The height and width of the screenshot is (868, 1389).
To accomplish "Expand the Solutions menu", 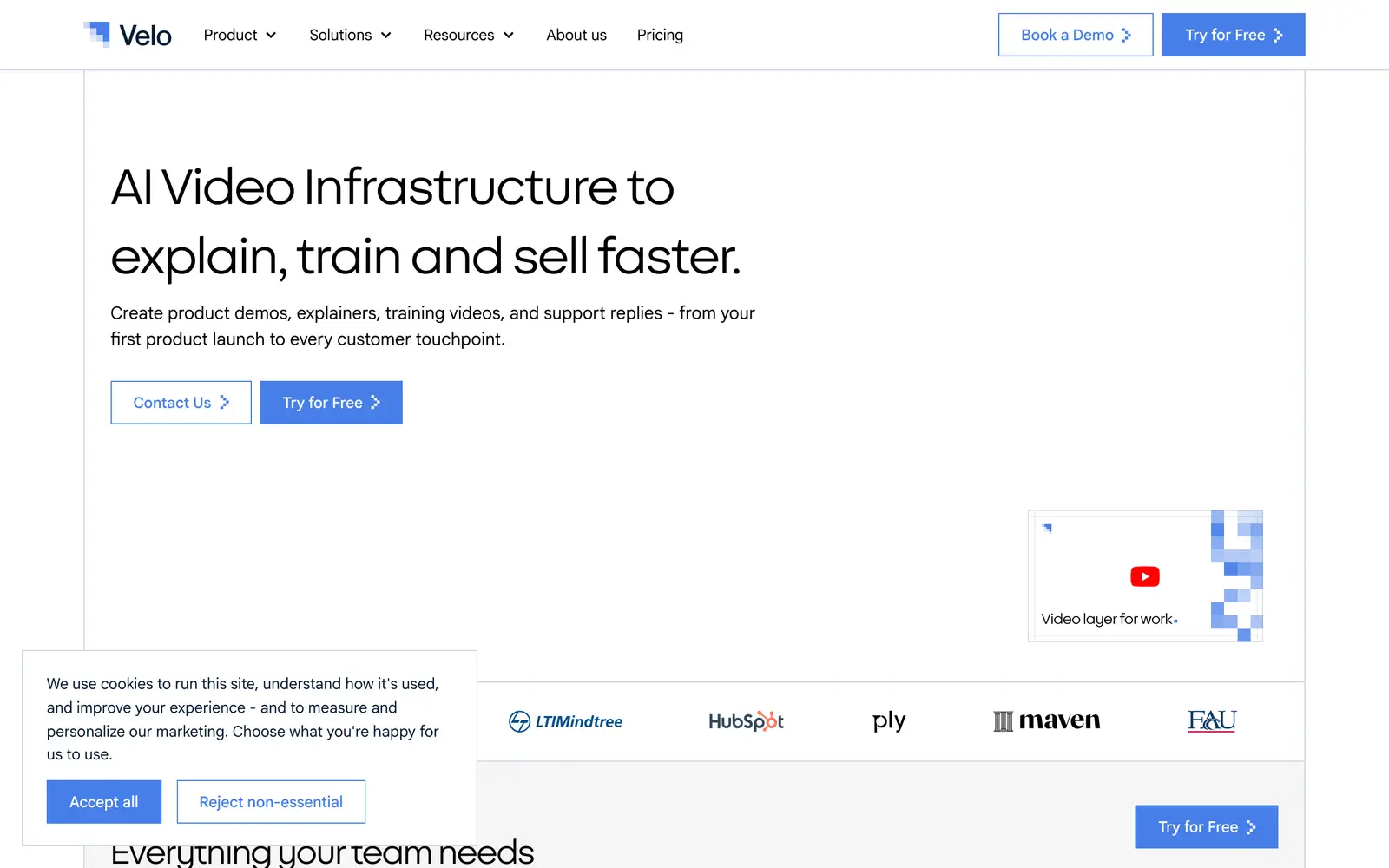I will click(x=350, y=35).
